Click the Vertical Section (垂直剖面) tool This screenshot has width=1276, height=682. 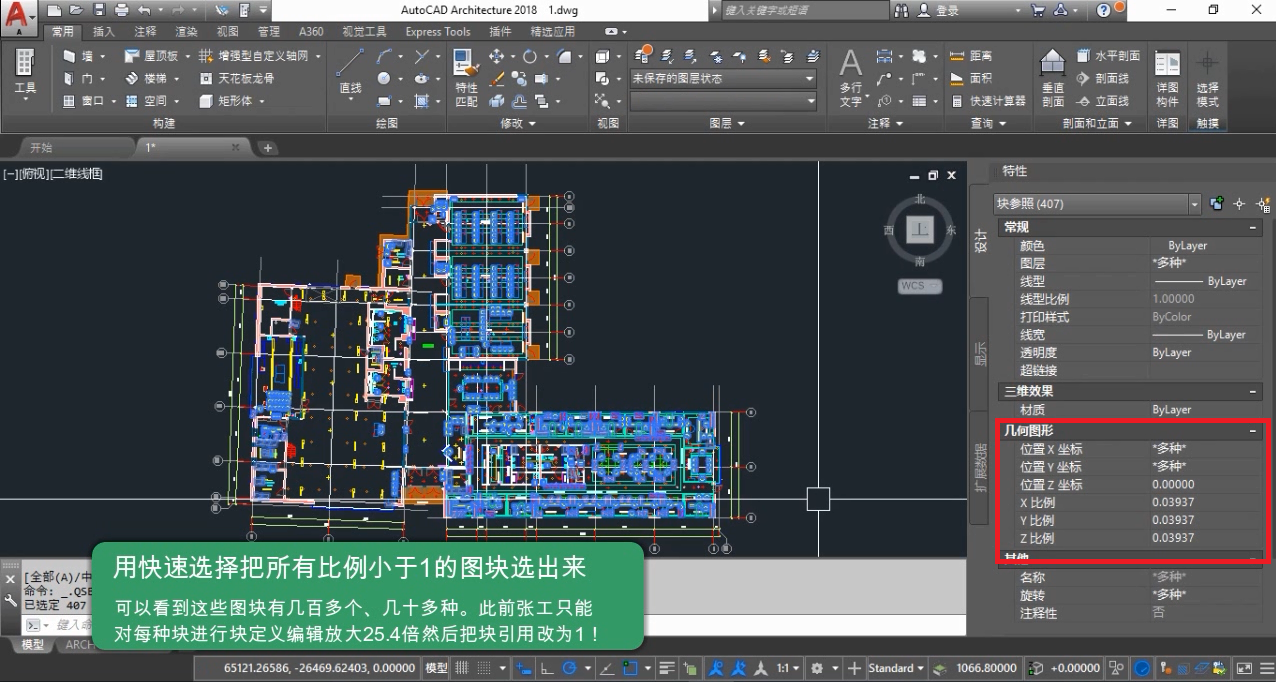click(1053, 78)
